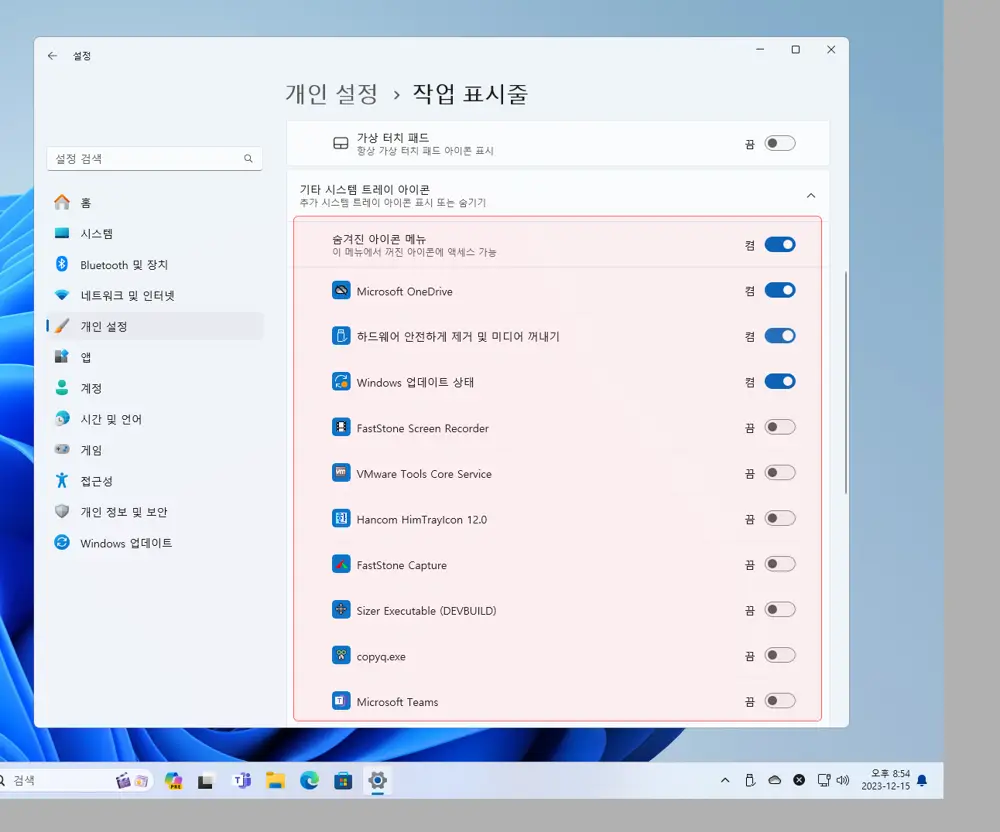
Task: Click the taskbar clock showing 오후 8:54
Action: [x=886, y=780]
